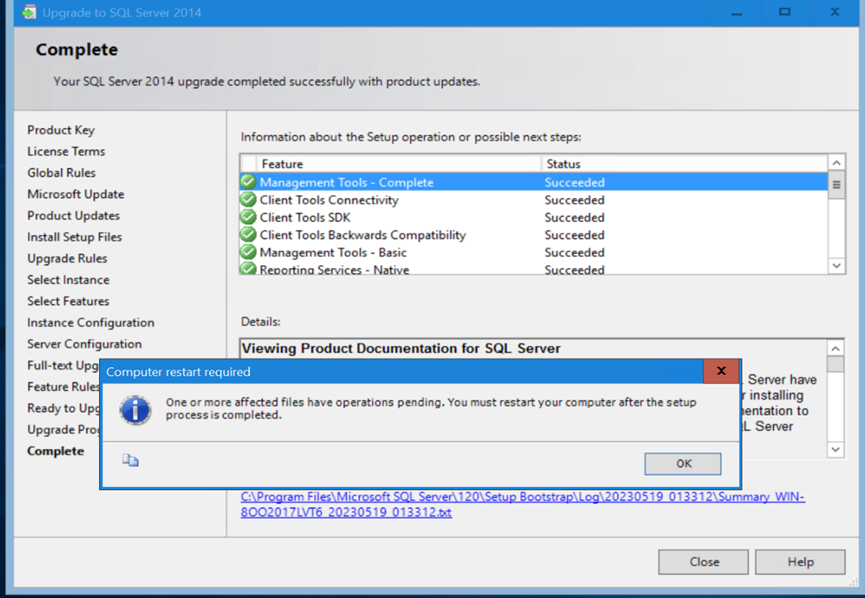
Task: Click down arrow of feature list scrollbar
Action: (x=836, y=266)
